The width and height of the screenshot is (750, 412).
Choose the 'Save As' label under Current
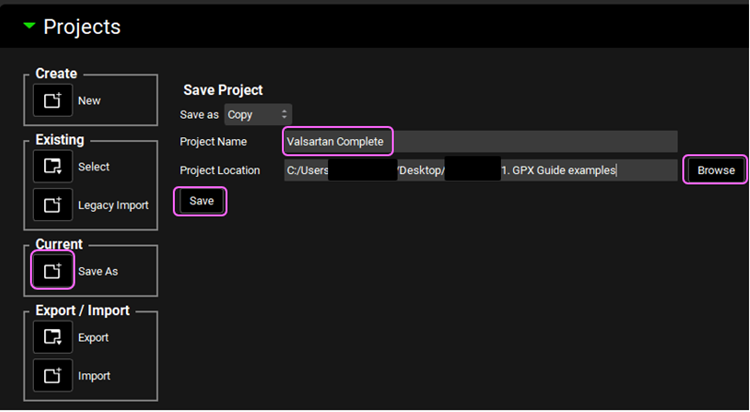(98, 271)
